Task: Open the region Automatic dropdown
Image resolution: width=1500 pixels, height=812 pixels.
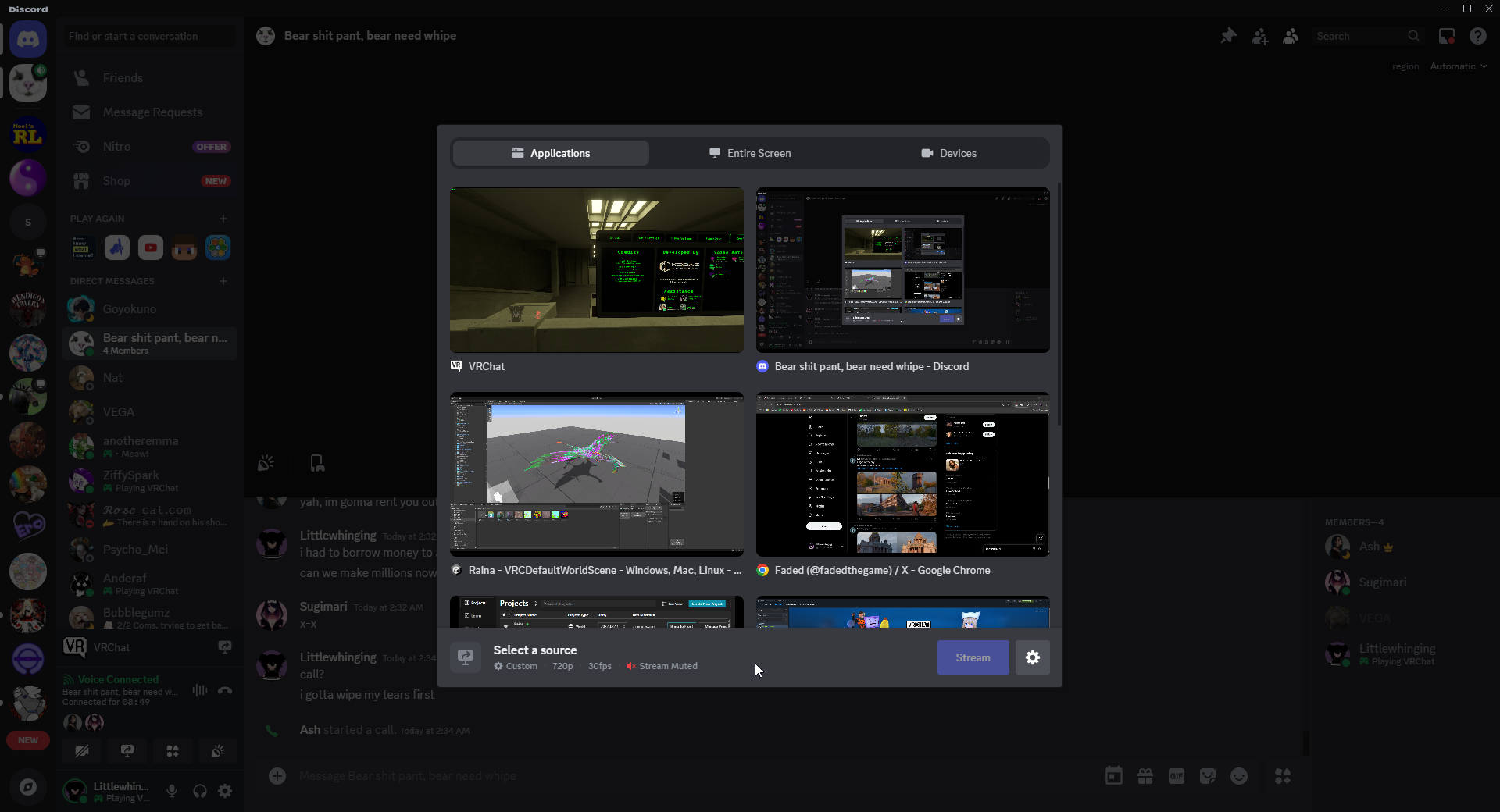Action: tap(1458, 66)
